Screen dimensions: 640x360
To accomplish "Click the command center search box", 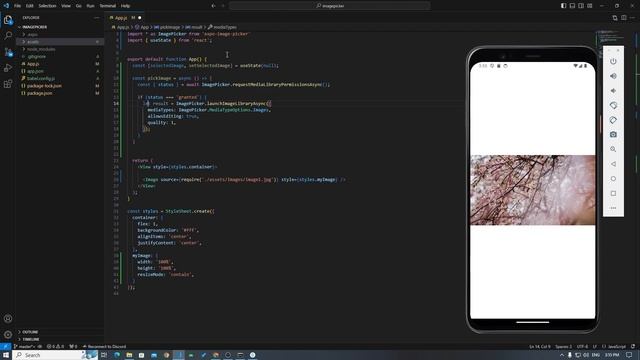I will tap(330, 6).
